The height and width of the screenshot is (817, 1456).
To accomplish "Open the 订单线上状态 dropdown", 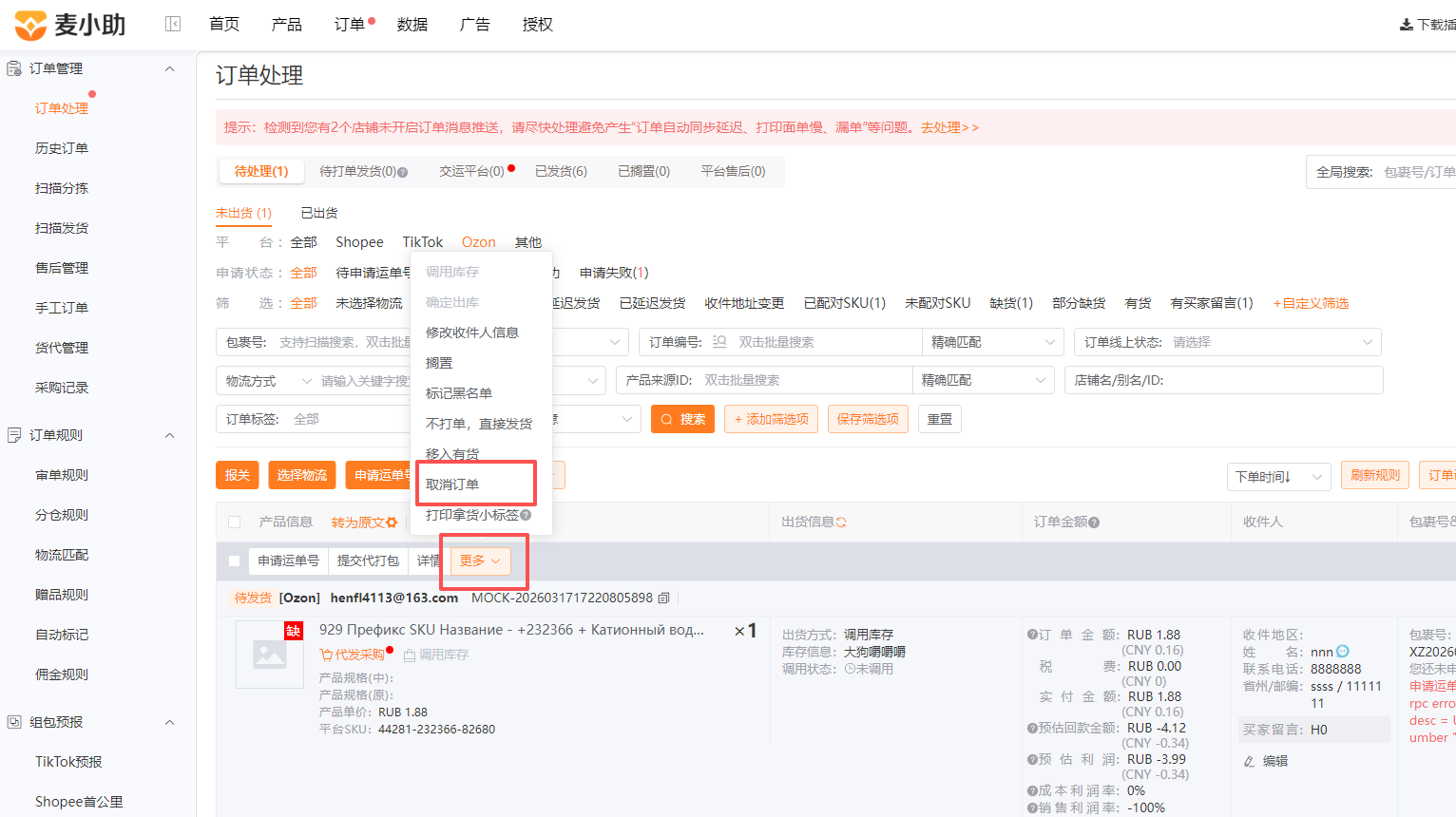I will pyautogui.click(x=1227, y=342).
